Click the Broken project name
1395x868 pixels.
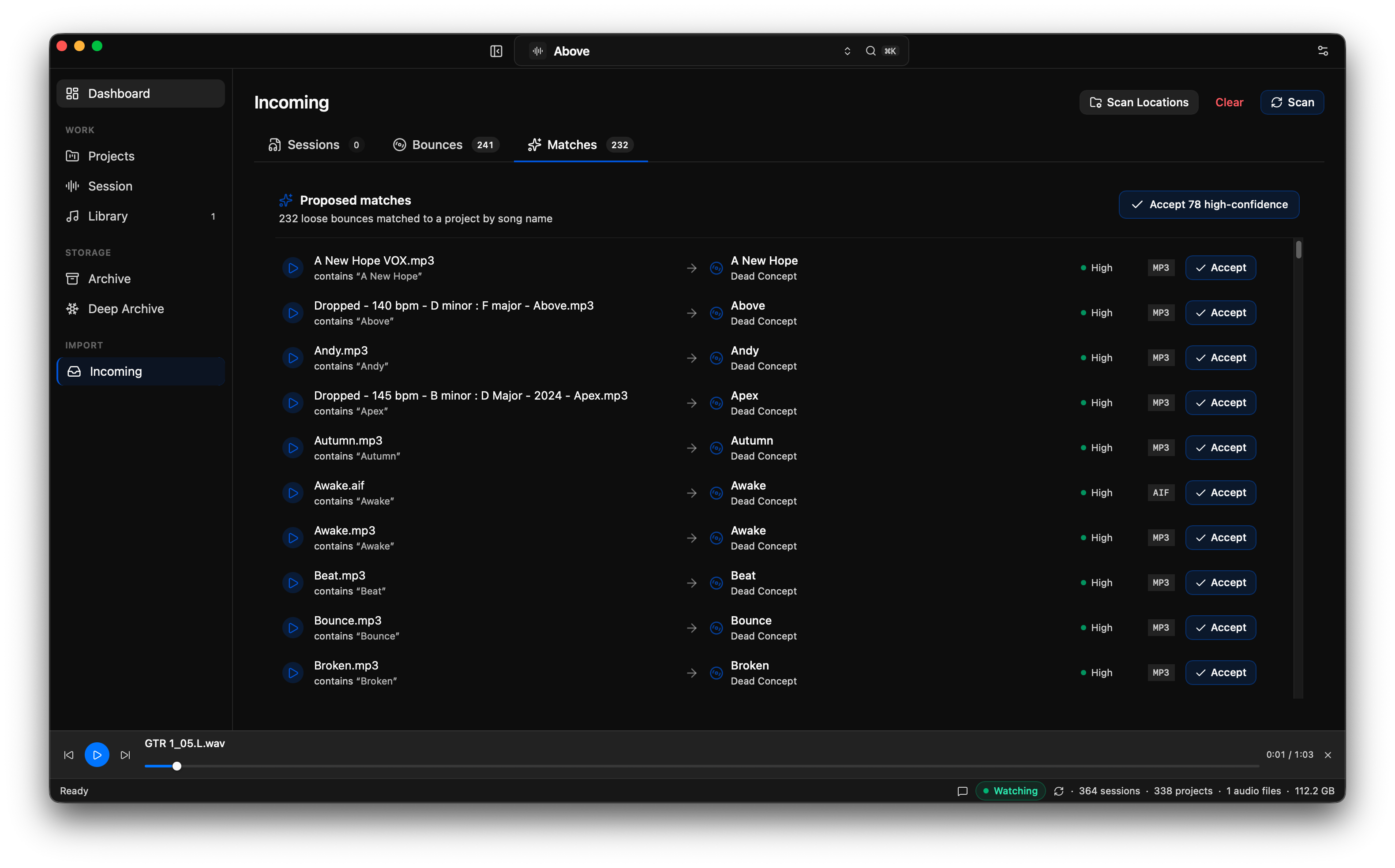[x=749, y=666]
